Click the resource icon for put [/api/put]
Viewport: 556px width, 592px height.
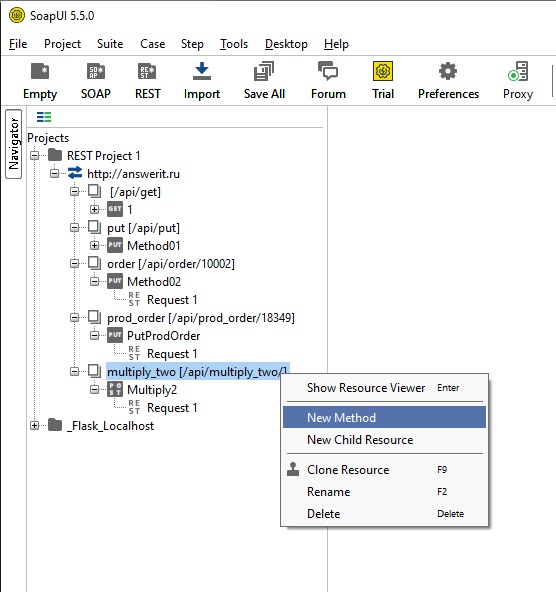pos(95,227)
